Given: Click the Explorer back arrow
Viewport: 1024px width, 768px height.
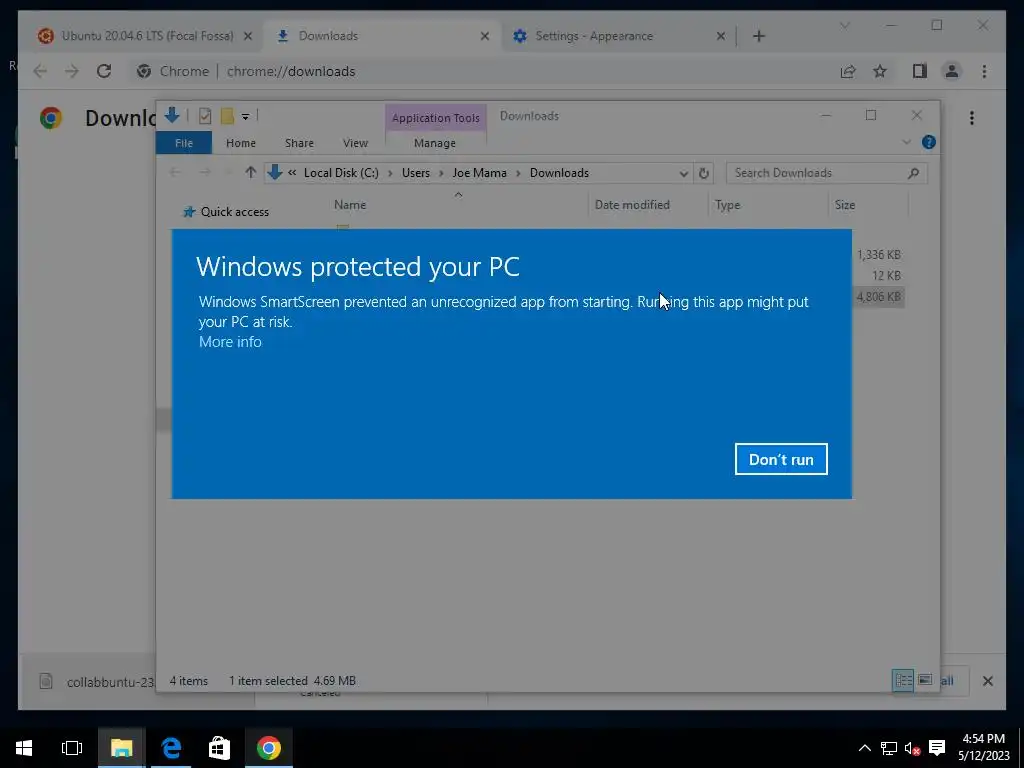Looking at the screenshot, I should coord(175,172).
